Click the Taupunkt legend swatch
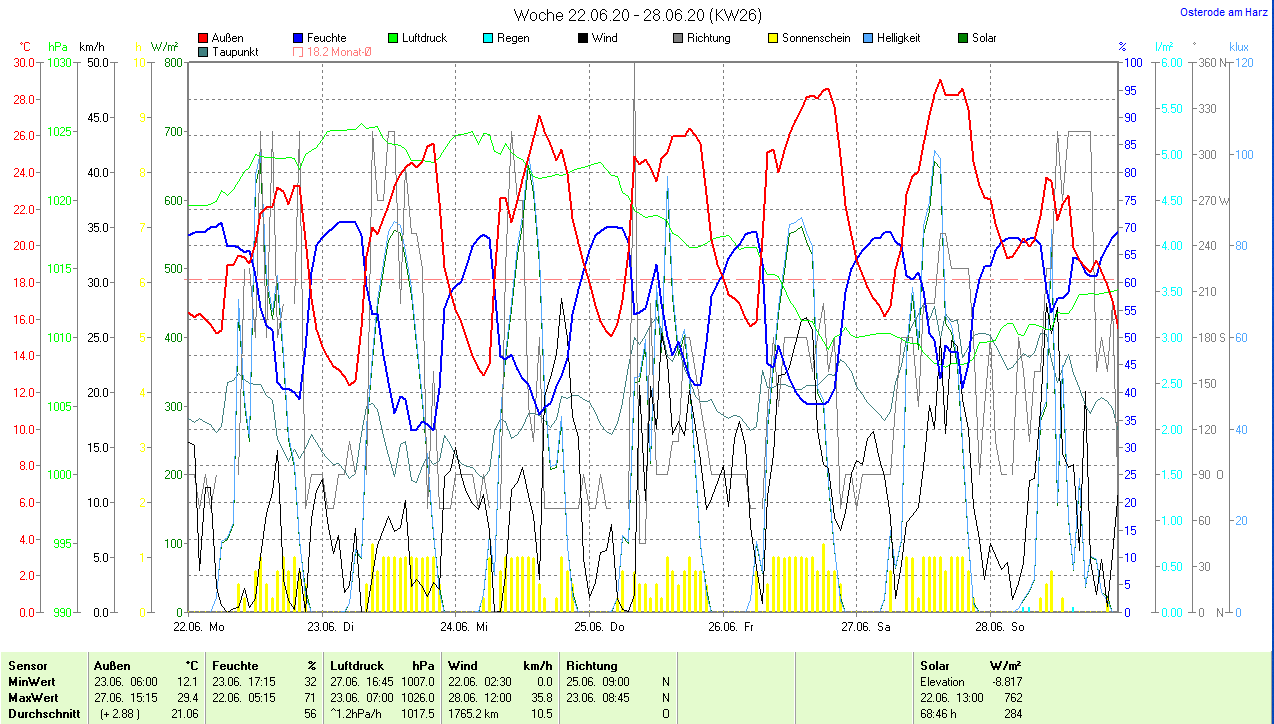The width and height of the screenshot is (1274, 724). [204, 52]
